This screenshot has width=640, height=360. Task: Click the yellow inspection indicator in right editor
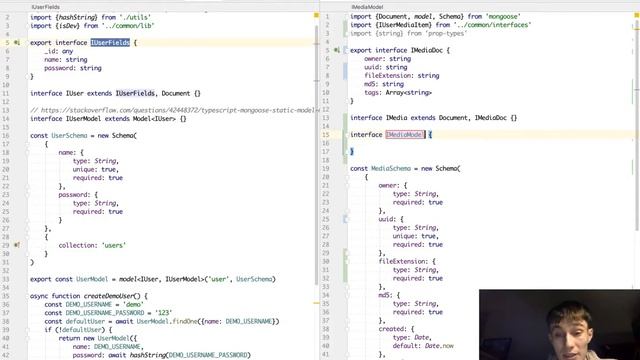[637, 15]
